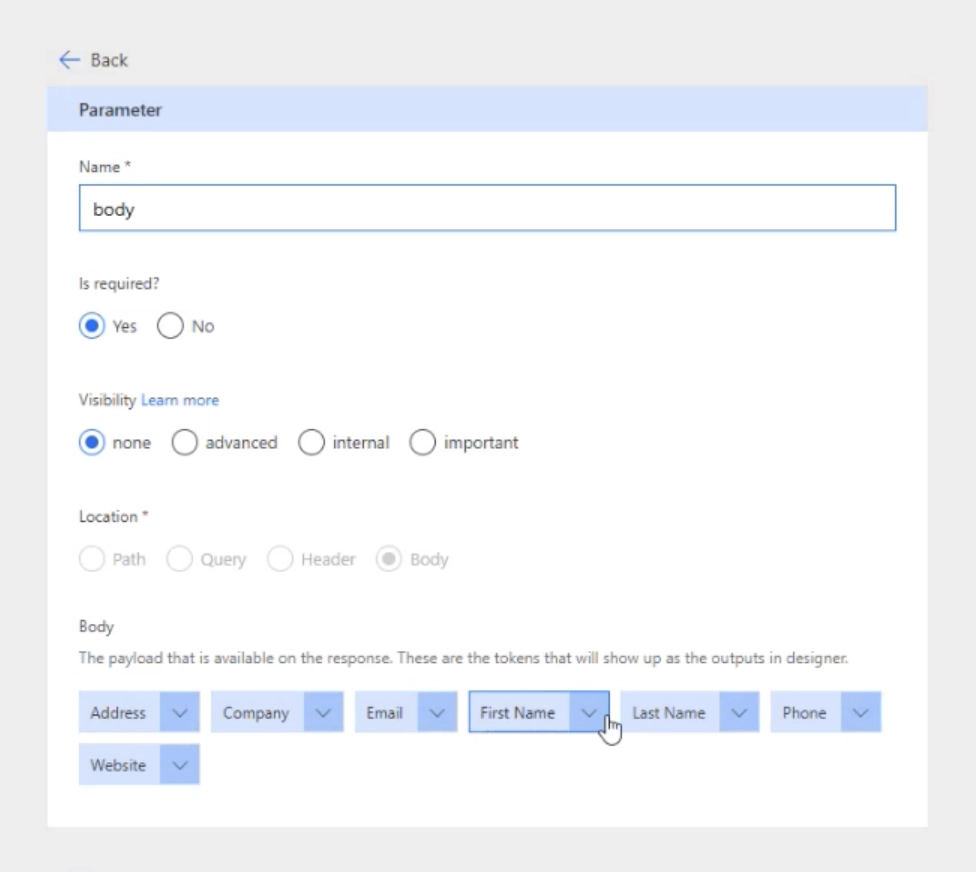Open the Company token dropdown arrow
This screenshot has height=872, width=976.
click(x=323, y=713)
